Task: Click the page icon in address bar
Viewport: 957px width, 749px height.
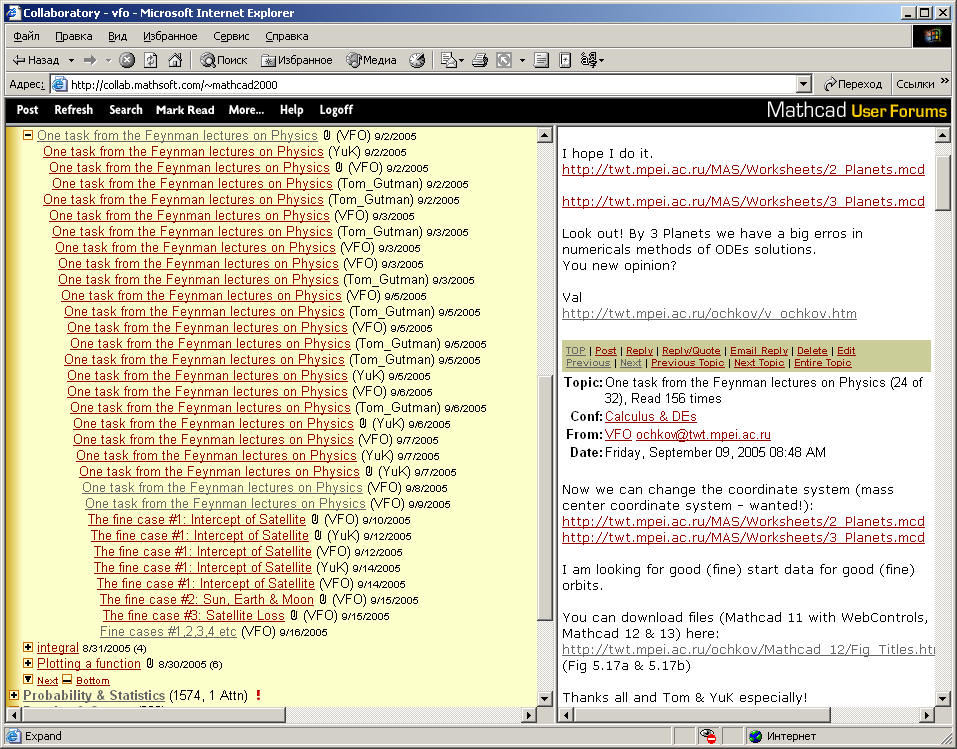Action: pos(59,84)
